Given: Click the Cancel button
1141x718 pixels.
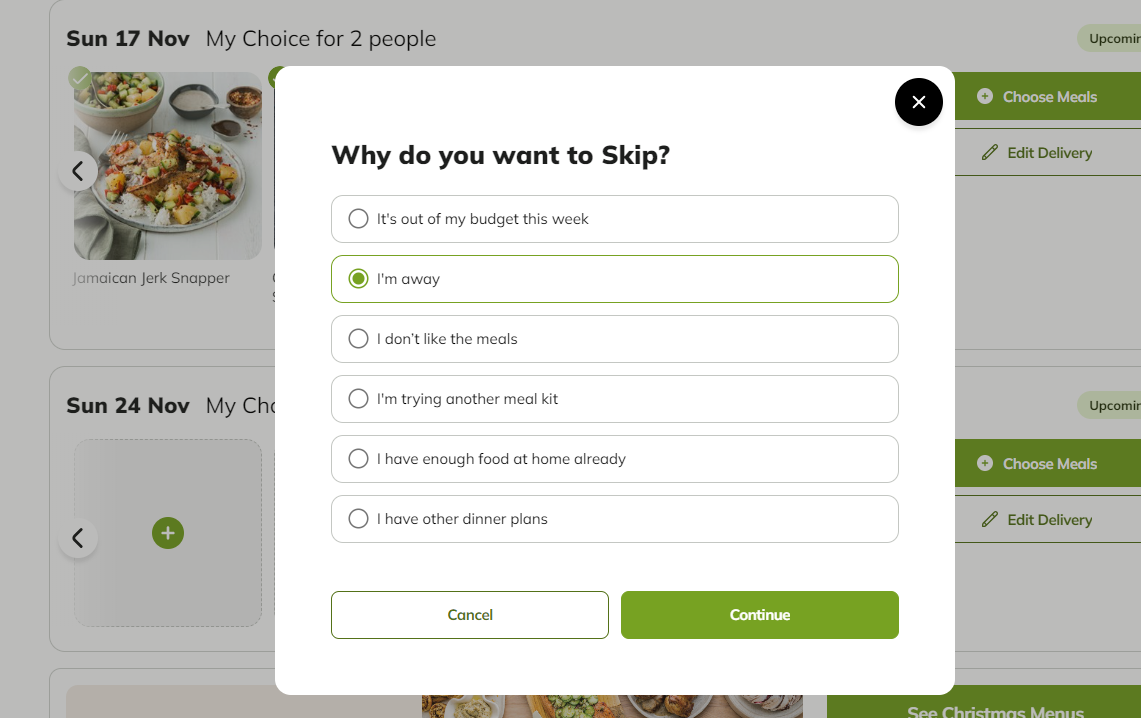Looking at the screenshot, I should point(469,615).
